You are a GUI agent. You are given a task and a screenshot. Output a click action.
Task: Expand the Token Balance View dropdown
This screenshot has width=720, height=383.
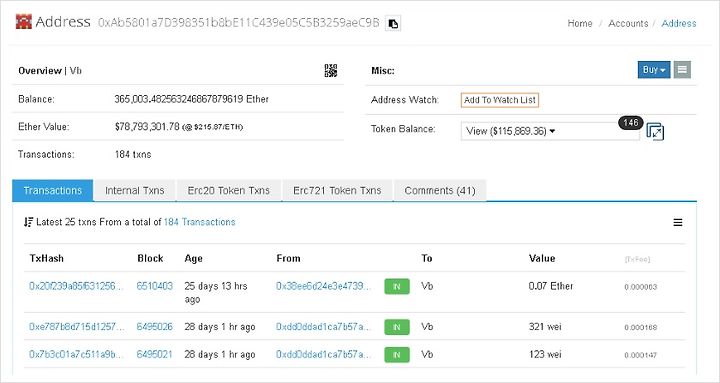[550, 131]
